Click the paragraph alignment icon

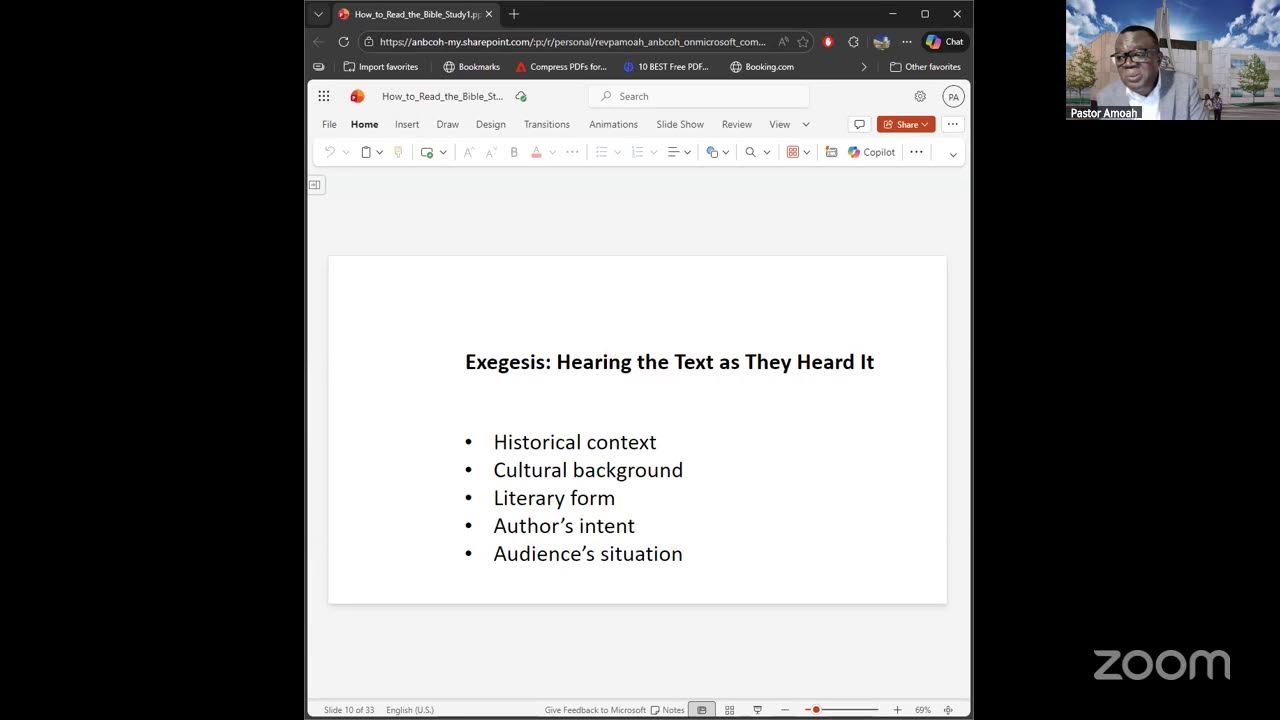(673, 152)
